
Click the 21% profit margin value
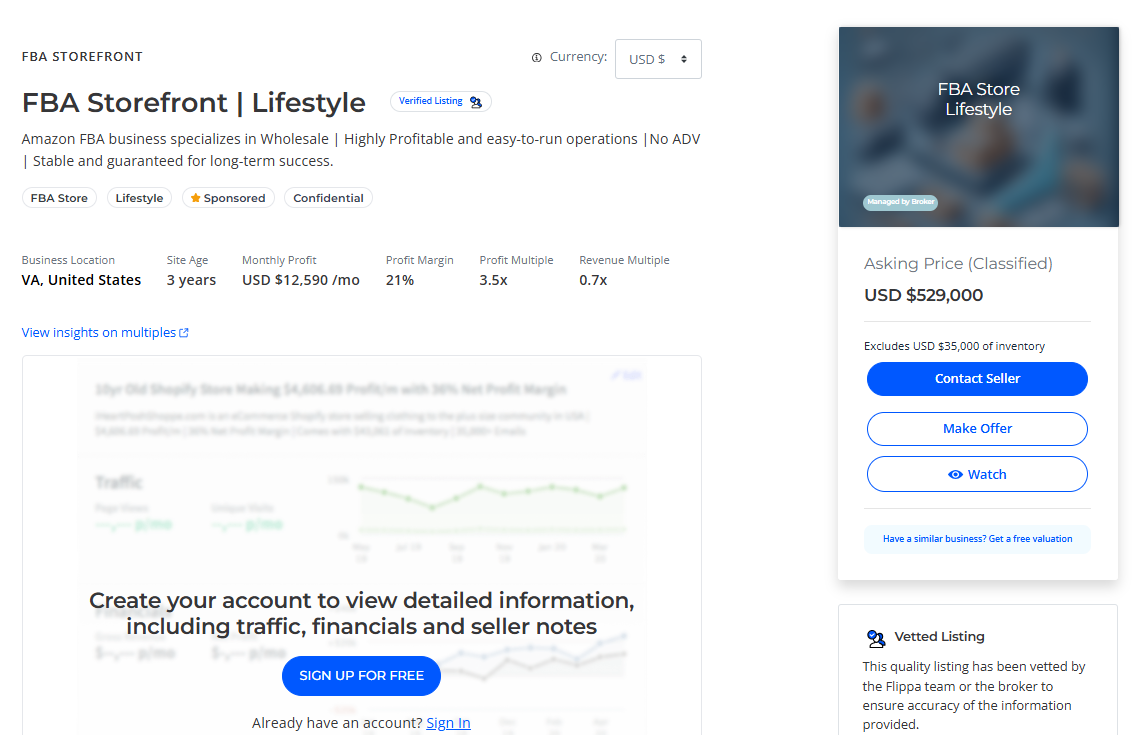coord(400,280)
